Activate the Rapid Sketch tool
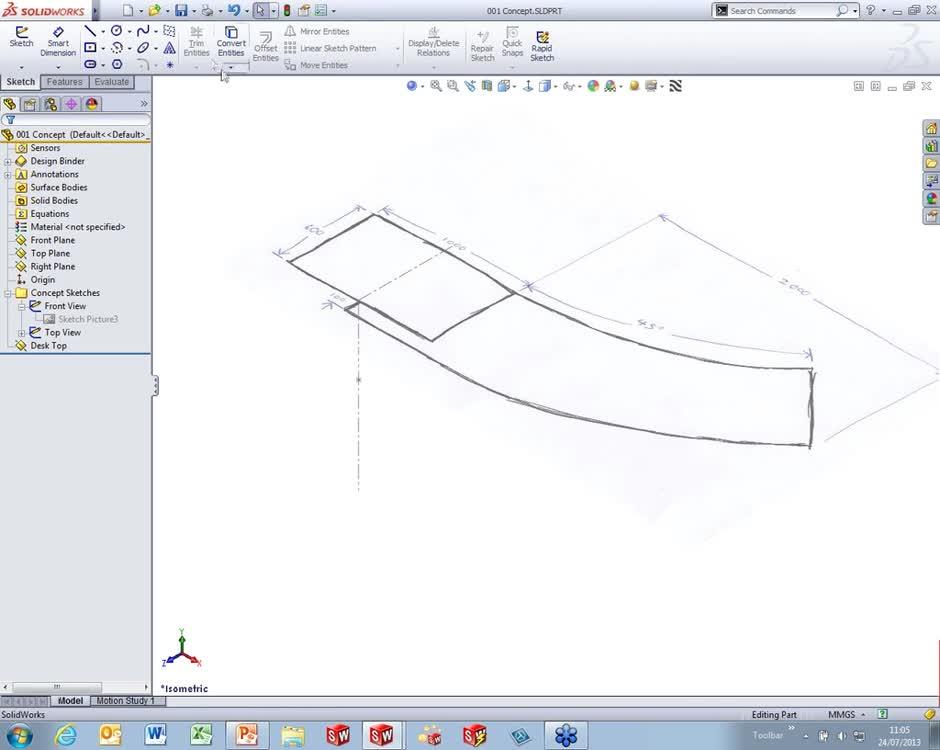940x750 pixels. [541, 45]
